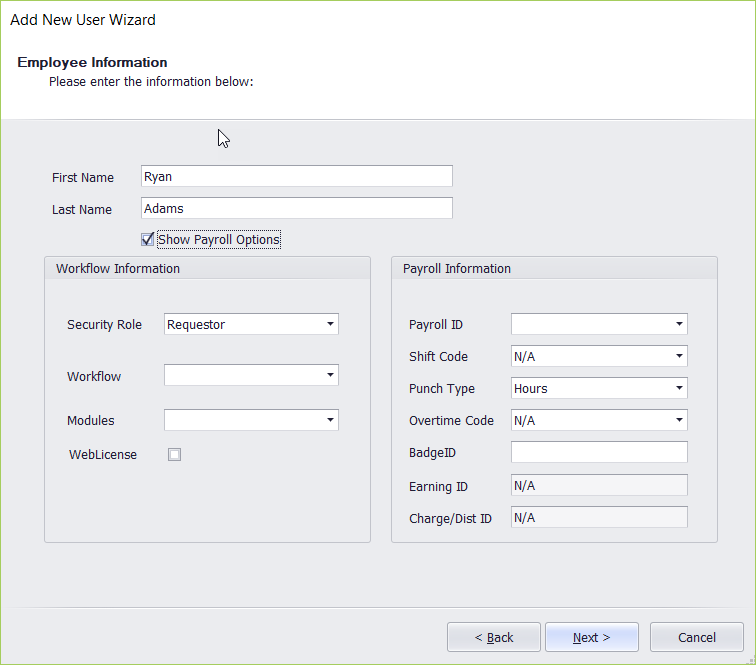This screenshot has width=756, height=665.
Task: Proceed by clicking the Next button
Action: coord(591,637)
